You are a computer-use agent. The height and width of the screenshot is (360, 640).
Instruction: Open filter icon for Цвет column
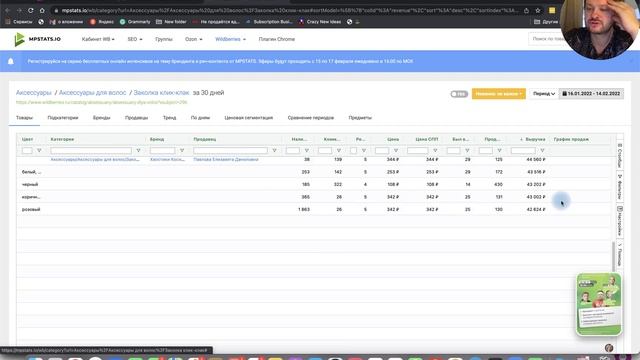point(39,151)
